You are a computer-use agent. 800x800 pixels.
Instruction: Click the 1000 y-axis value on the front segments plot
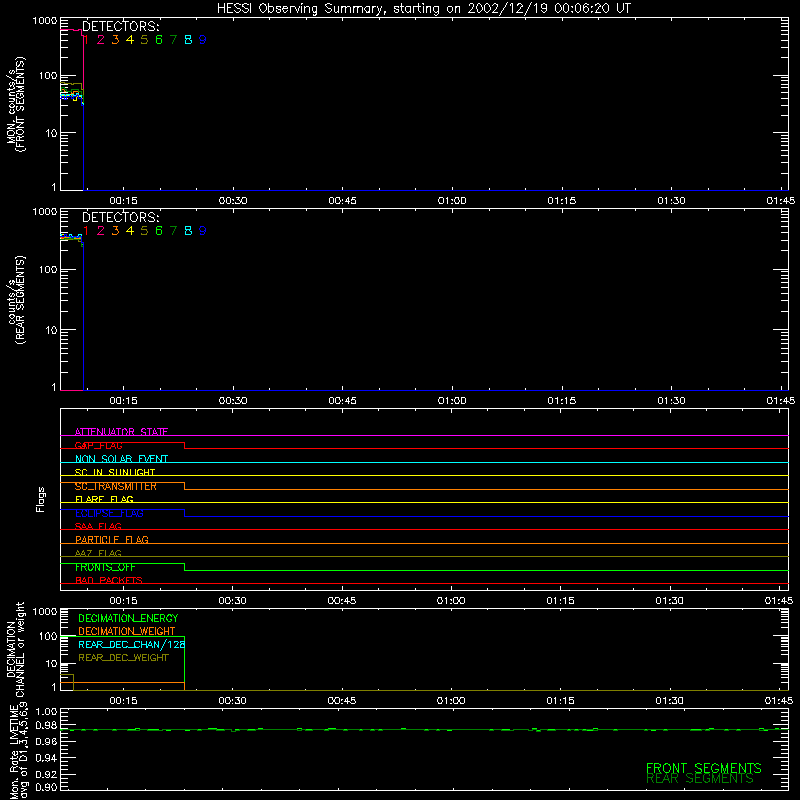point(45,21)
